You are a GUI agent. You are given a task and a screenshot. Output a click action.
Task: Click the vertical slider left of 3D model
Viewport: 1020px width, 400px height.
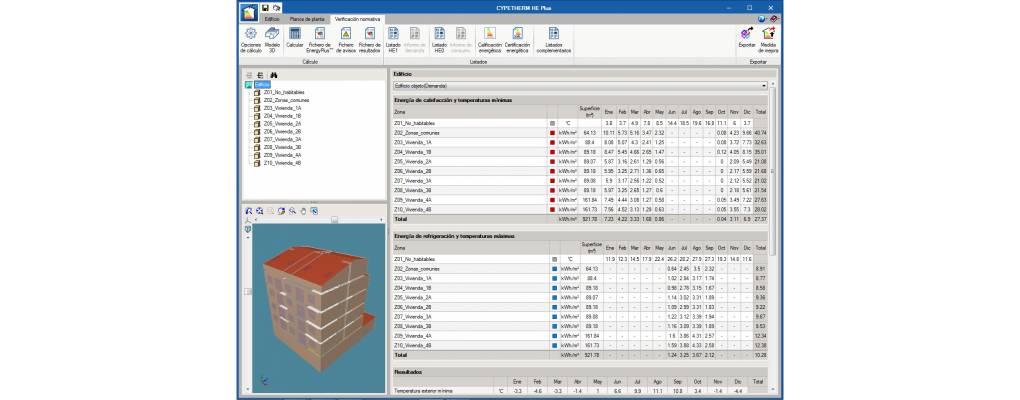[248, 291]
